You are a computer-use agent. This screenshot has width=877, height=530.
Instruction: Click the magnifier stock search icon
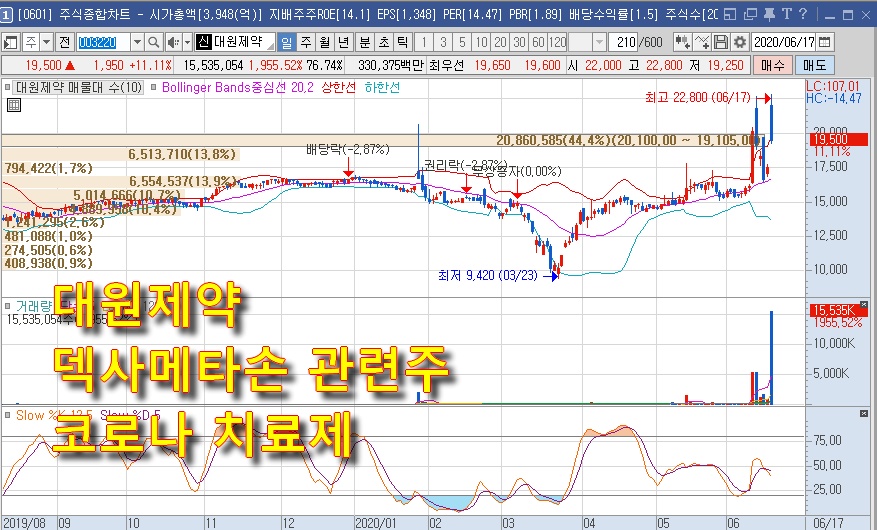[154, 42]
